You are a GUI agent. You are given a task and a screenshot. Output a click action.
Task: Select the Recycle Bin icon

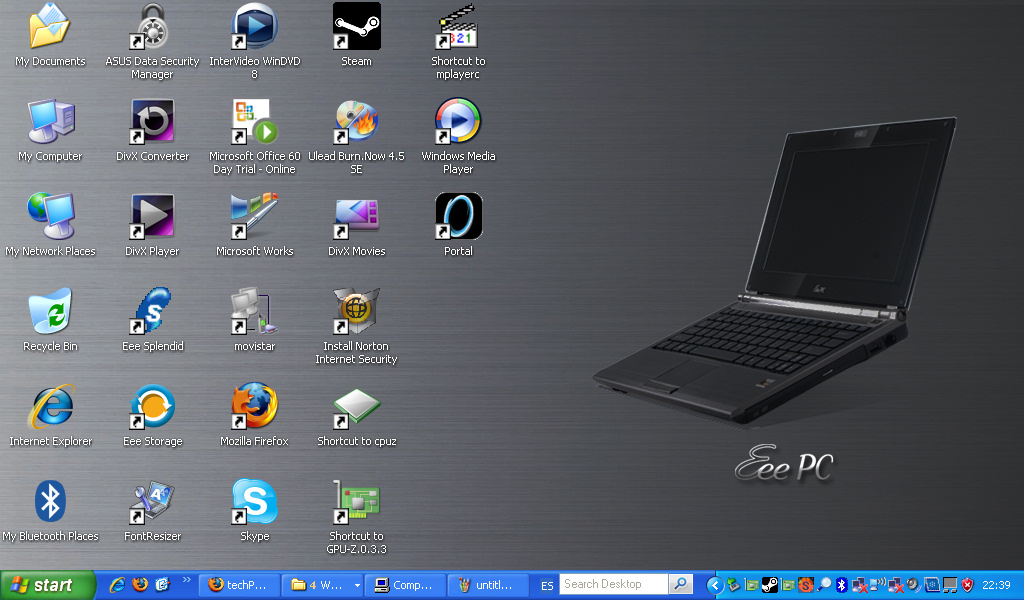tap(50, 312)
